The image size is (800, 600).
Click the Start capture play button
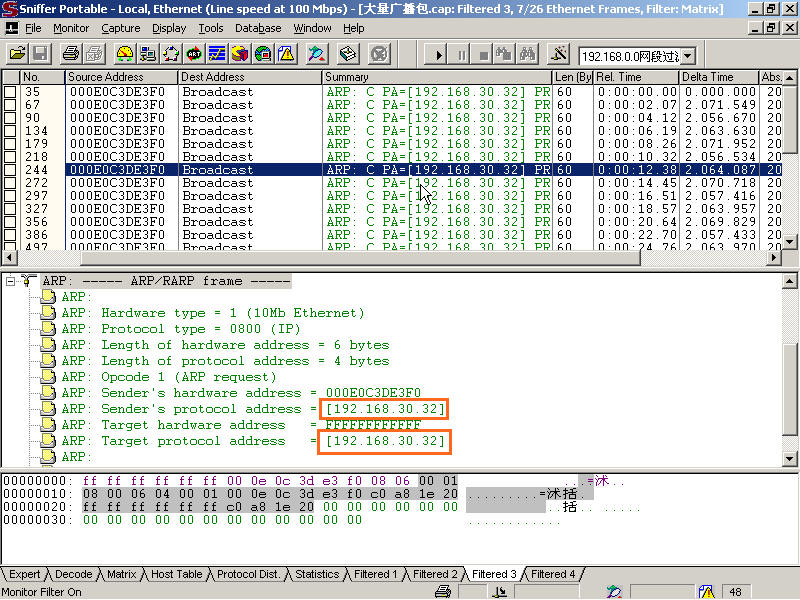click(437, 54)
